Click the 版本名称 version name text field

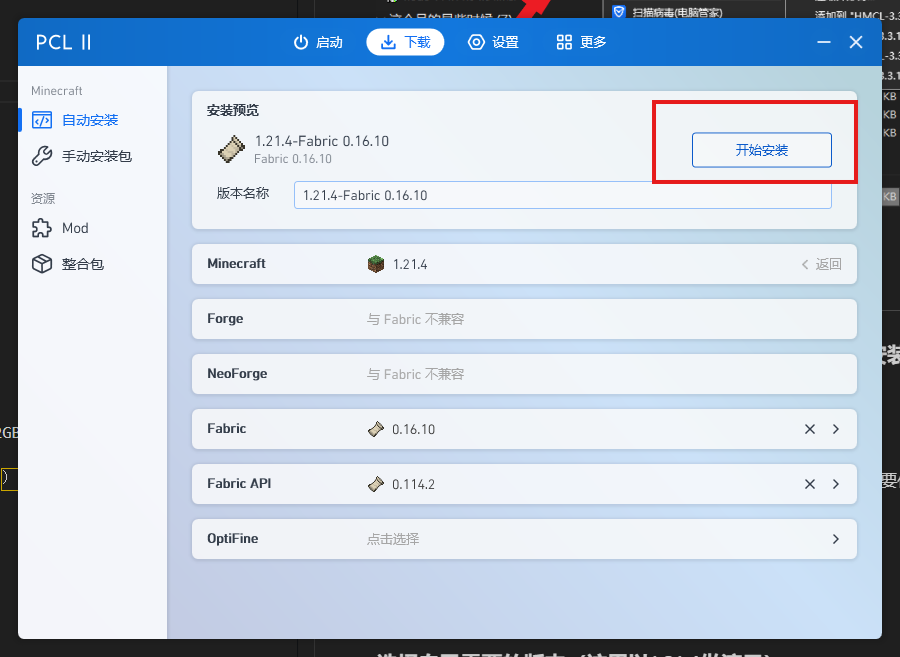coord(562,195)
